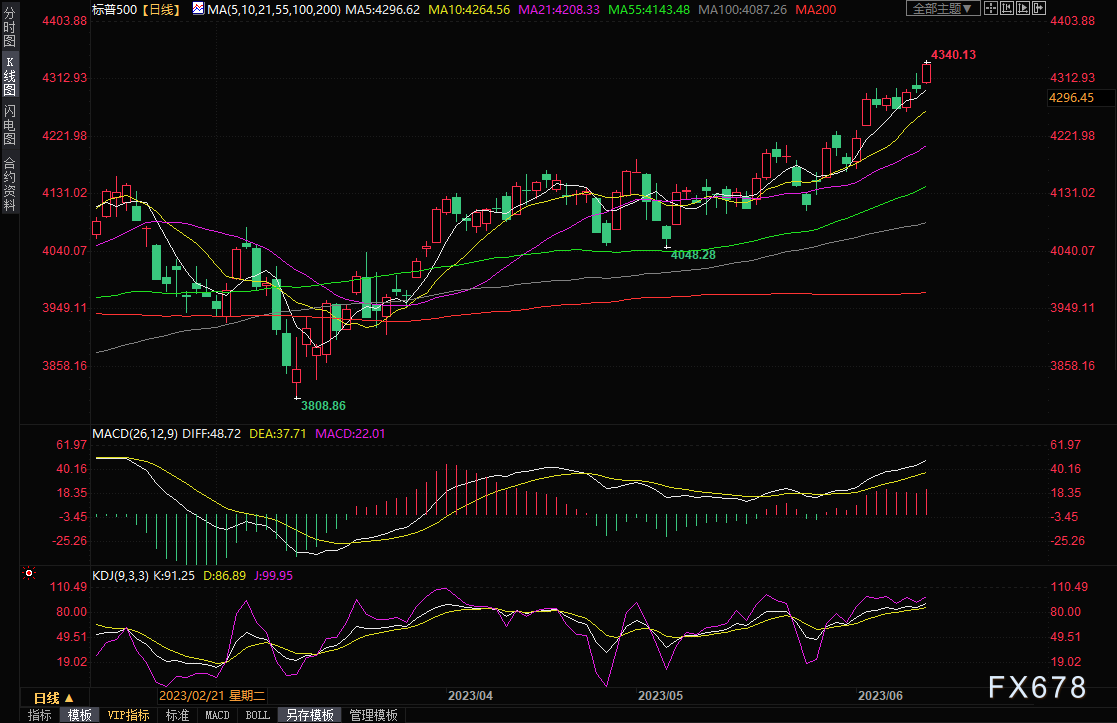Click the MA55:4143.48 value label

click(x=649, y=10)
